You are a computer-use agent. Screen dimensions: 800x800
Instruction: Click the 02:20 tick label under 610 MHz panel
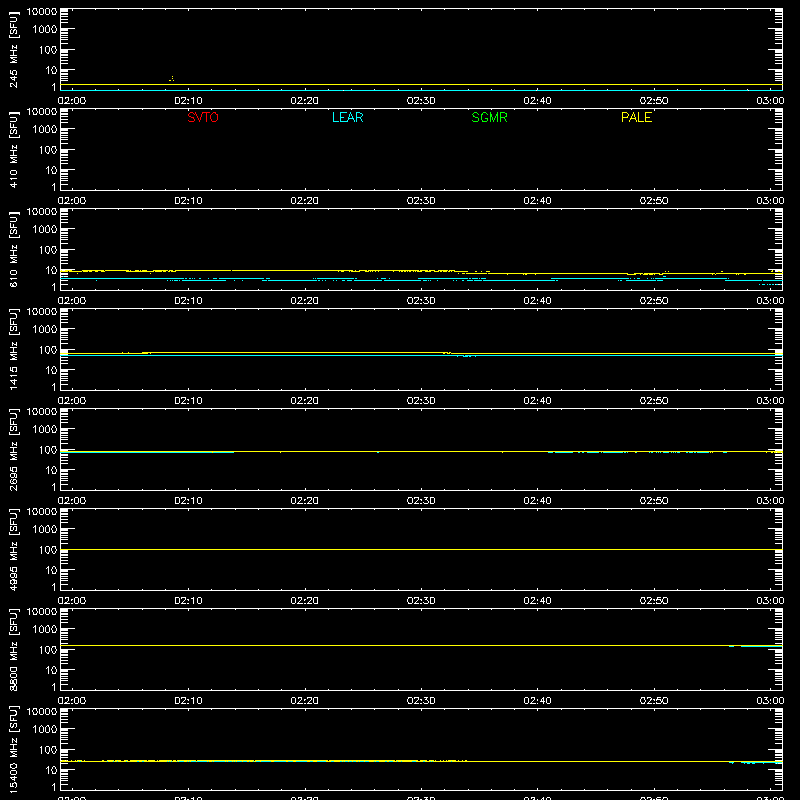[x=305, y=301]
